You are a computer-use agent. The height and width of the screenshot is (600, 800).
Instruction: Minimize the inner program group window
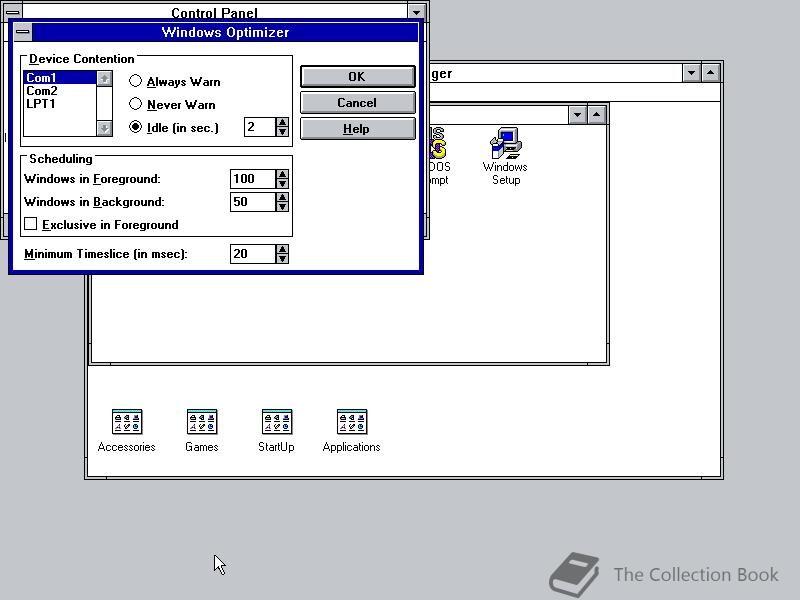coord(577,115)
